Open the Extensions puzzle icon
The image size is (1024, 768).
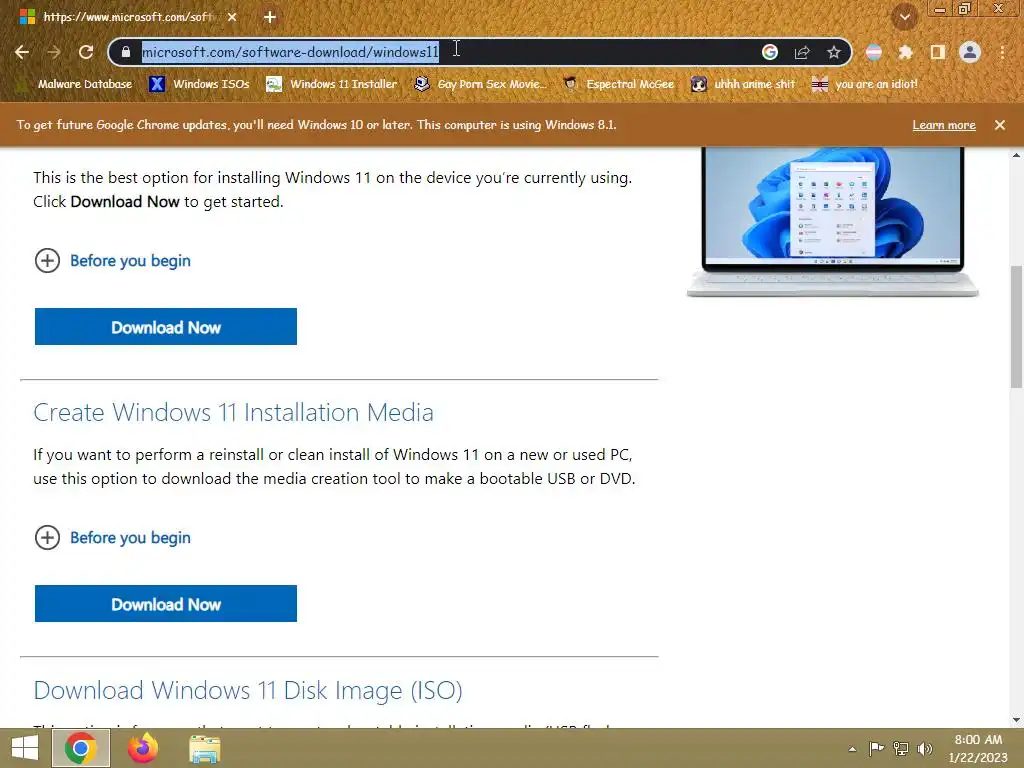(905, 52)
